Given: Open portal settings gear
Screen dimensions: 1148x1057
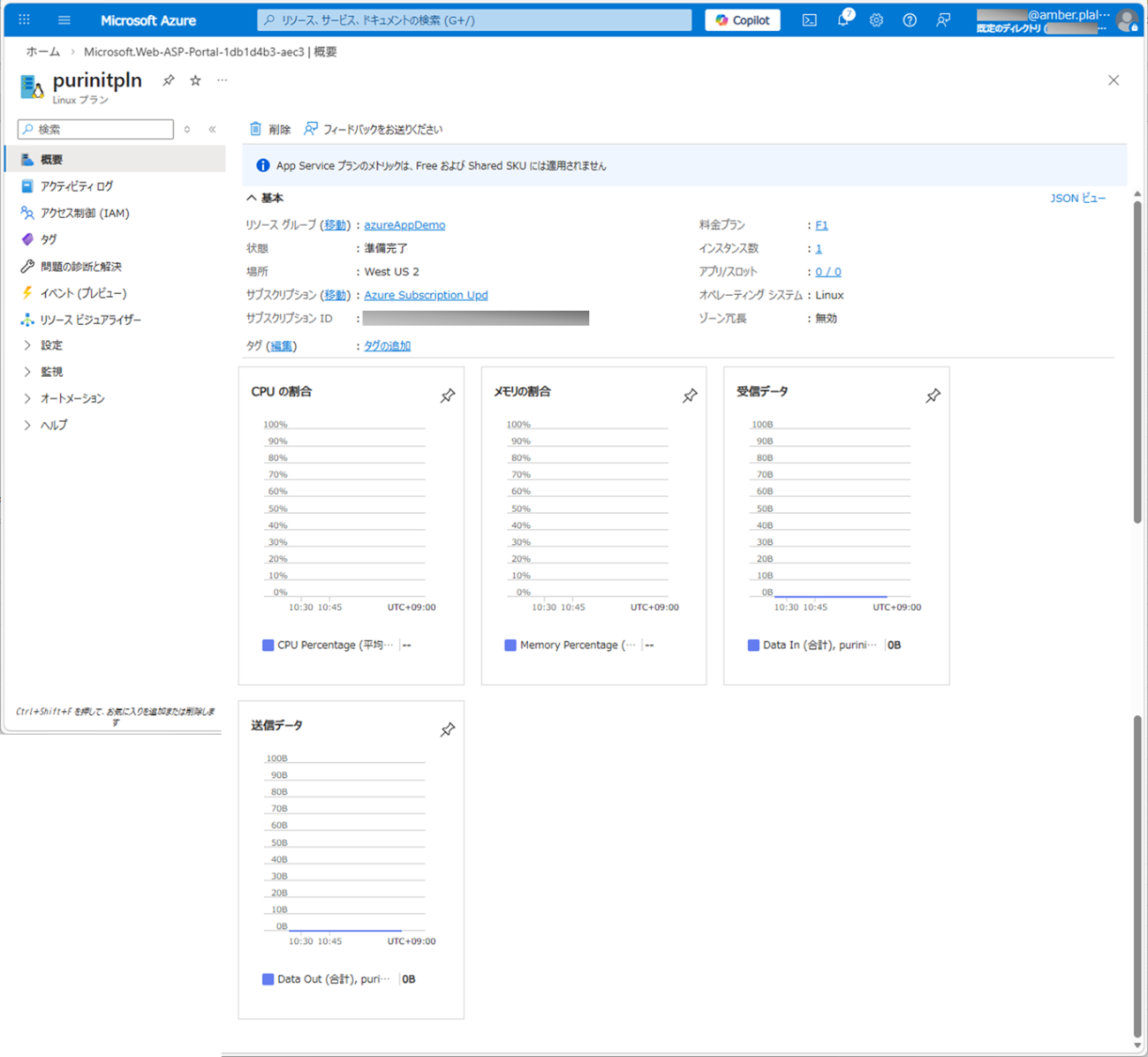Looking at the screenshot, I should pos(876,20).
